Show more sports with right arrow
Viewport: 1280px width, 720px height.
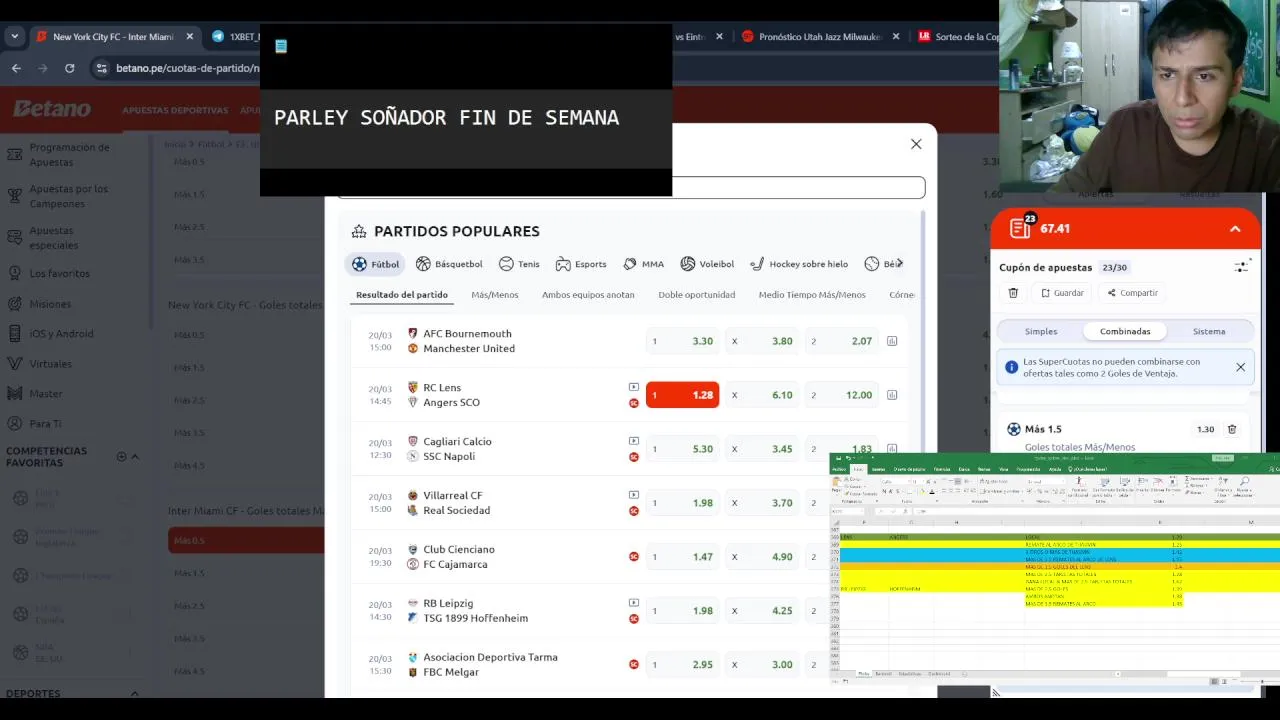[x=900, y=263]
